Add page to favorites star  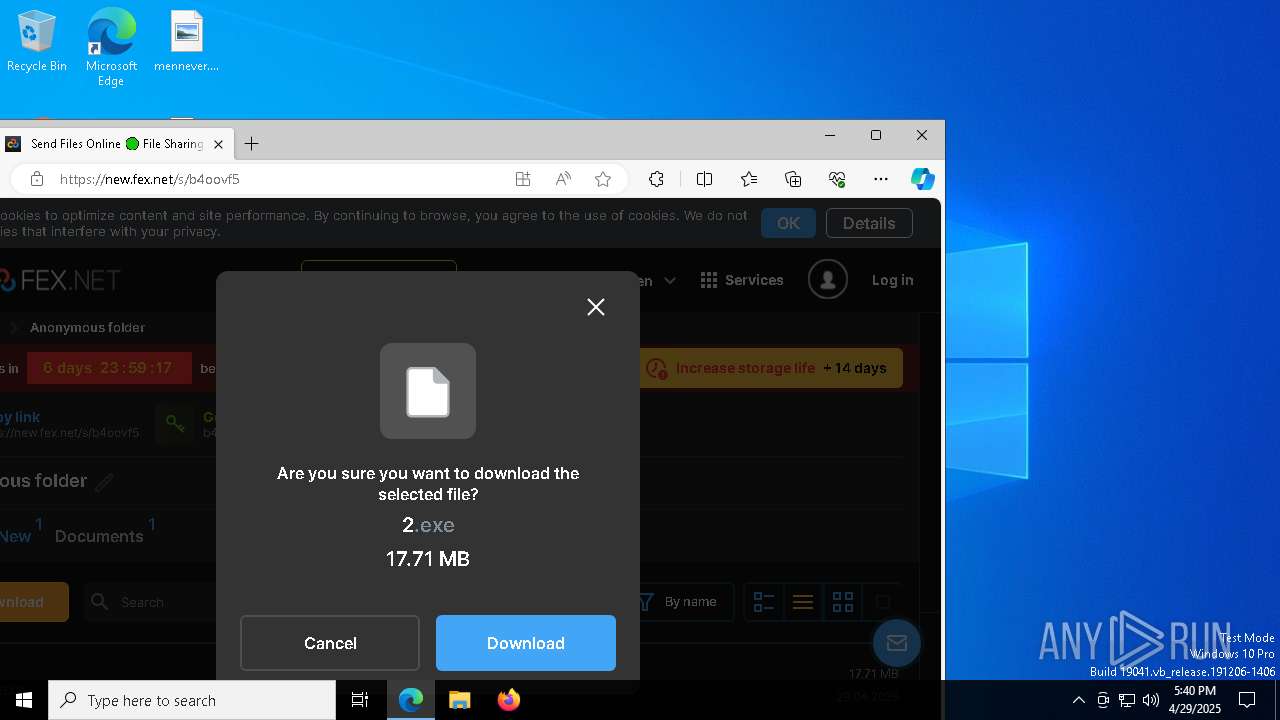pyautogui.click(x=603, y=179)
